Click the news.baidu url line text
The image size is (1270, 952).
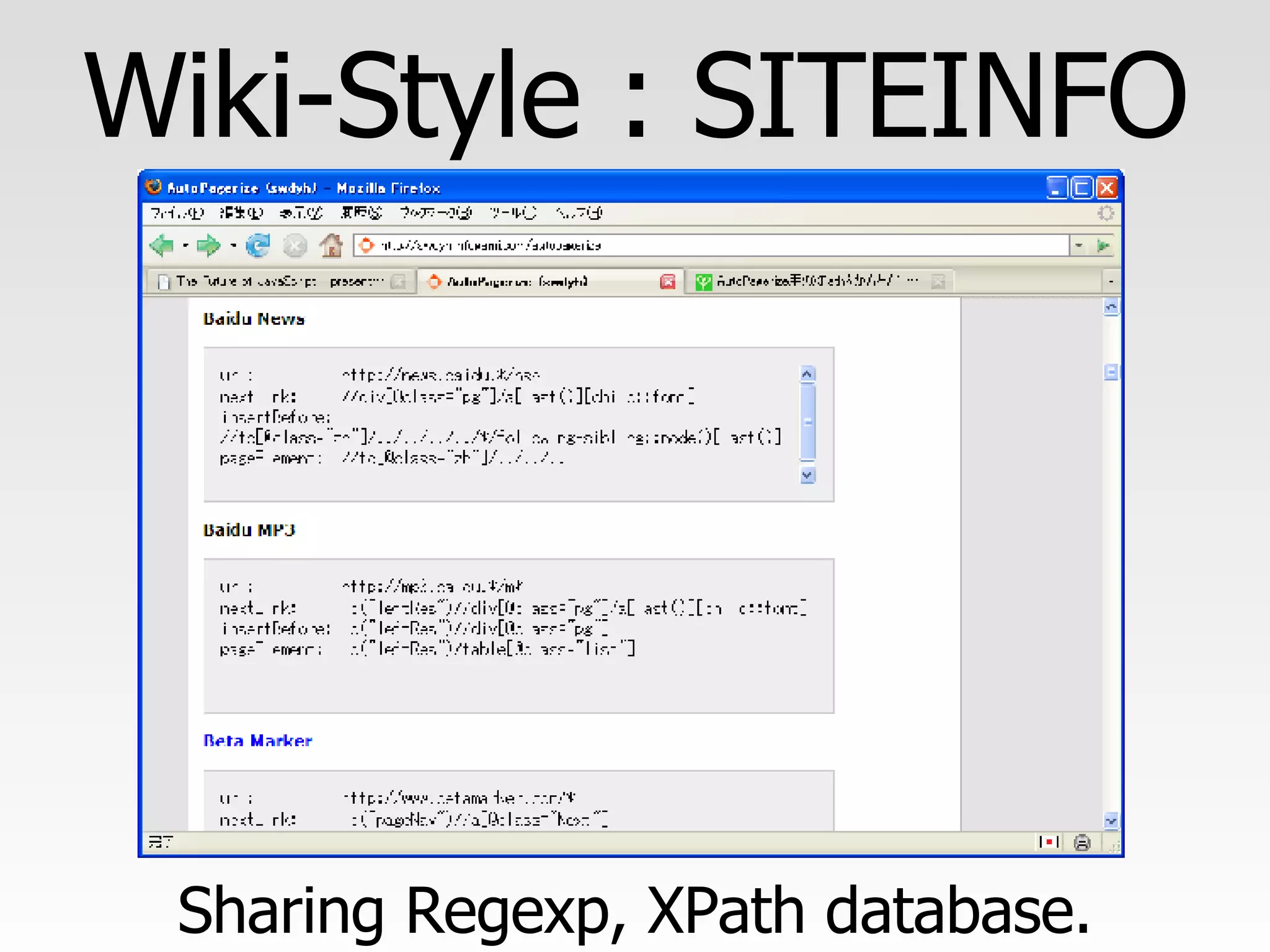(441, 375)
